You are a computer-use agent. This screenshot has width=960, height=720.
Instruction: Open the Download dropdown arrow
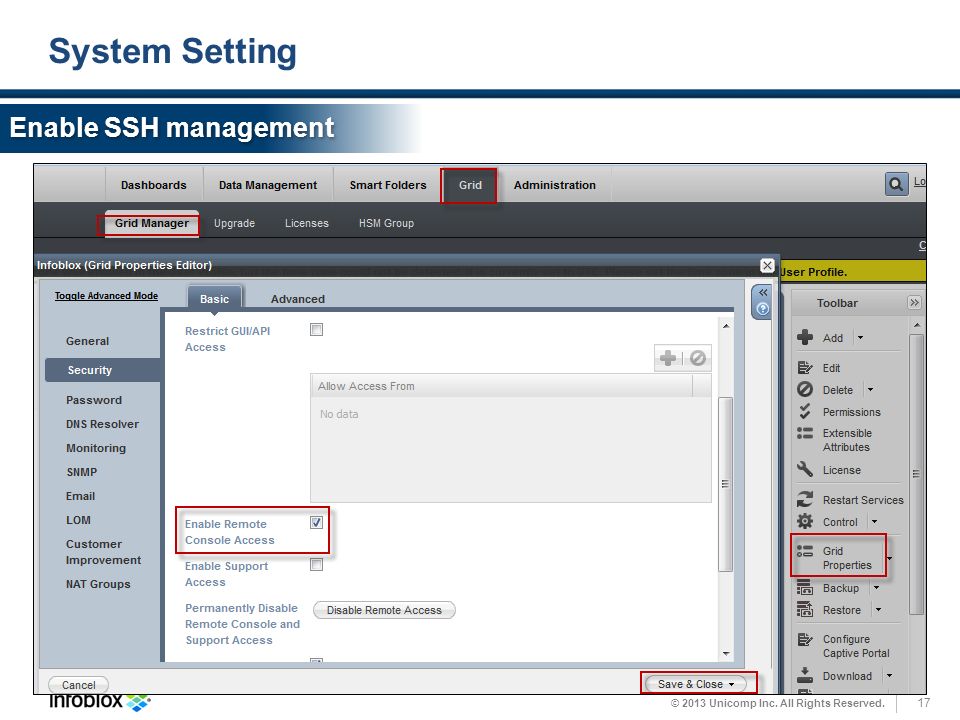tap(889, 675)
